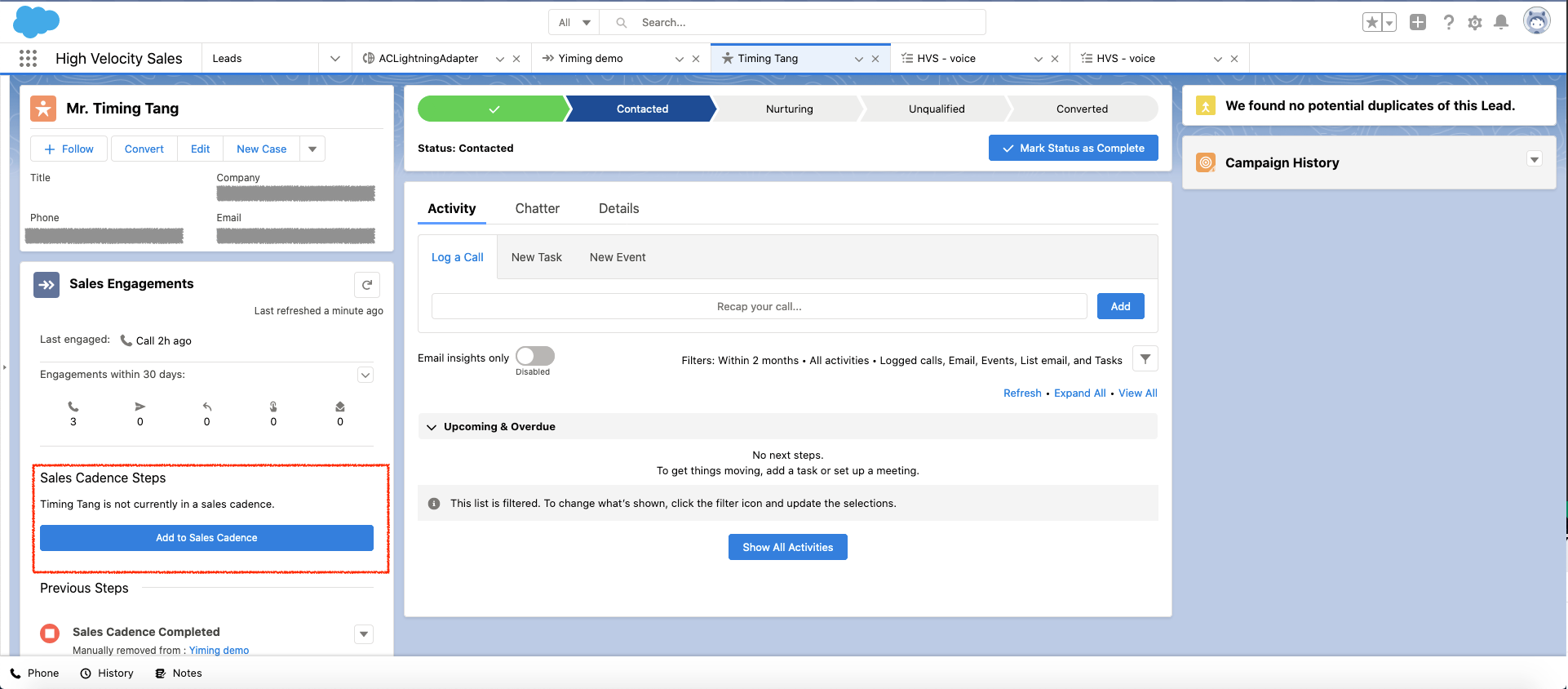Open the Global Actions plus icon
Screen dimensions: 1568x689
tap(1418, 23)
